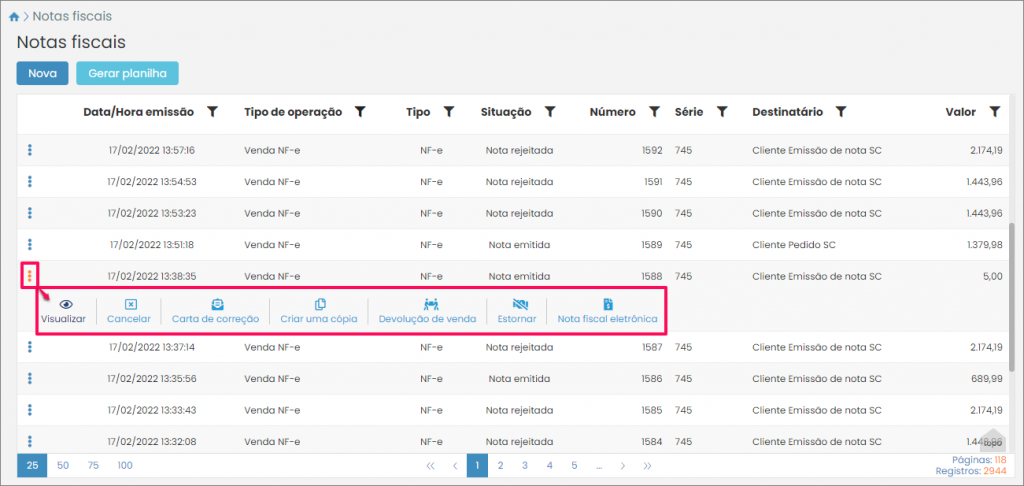Click the Nova button
Screen dimensions: 1024x486
(x=42, y=73)
